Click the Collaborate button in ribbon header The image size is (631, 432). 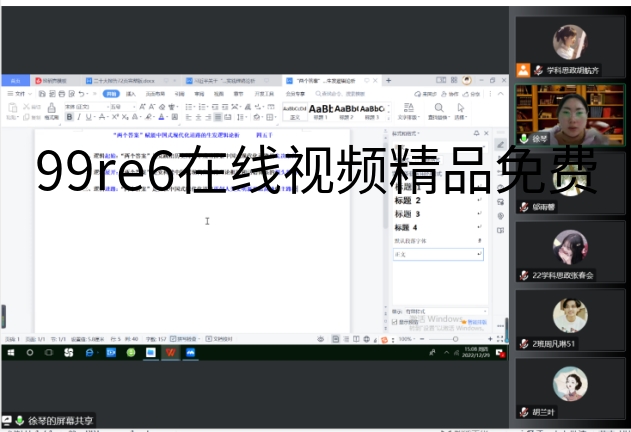(x=450, y=94)
